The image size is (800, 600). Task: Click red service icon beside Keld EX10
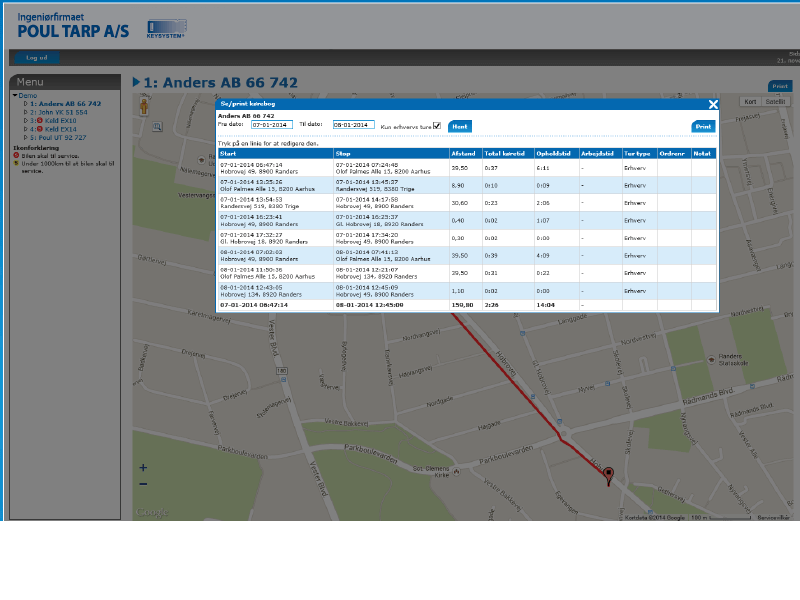[x=41, y=121]
